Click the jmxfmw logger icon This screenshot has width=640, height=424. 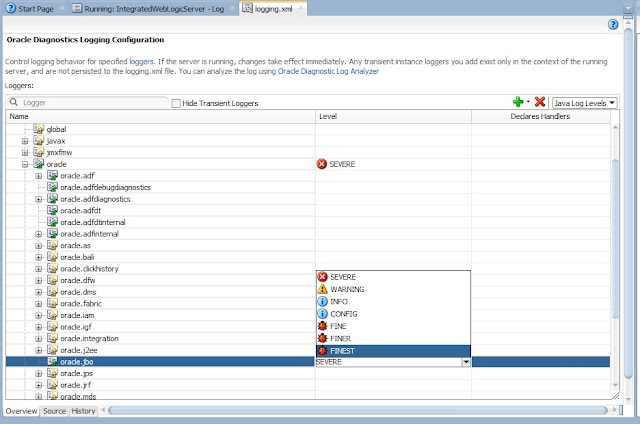[39, 152]
